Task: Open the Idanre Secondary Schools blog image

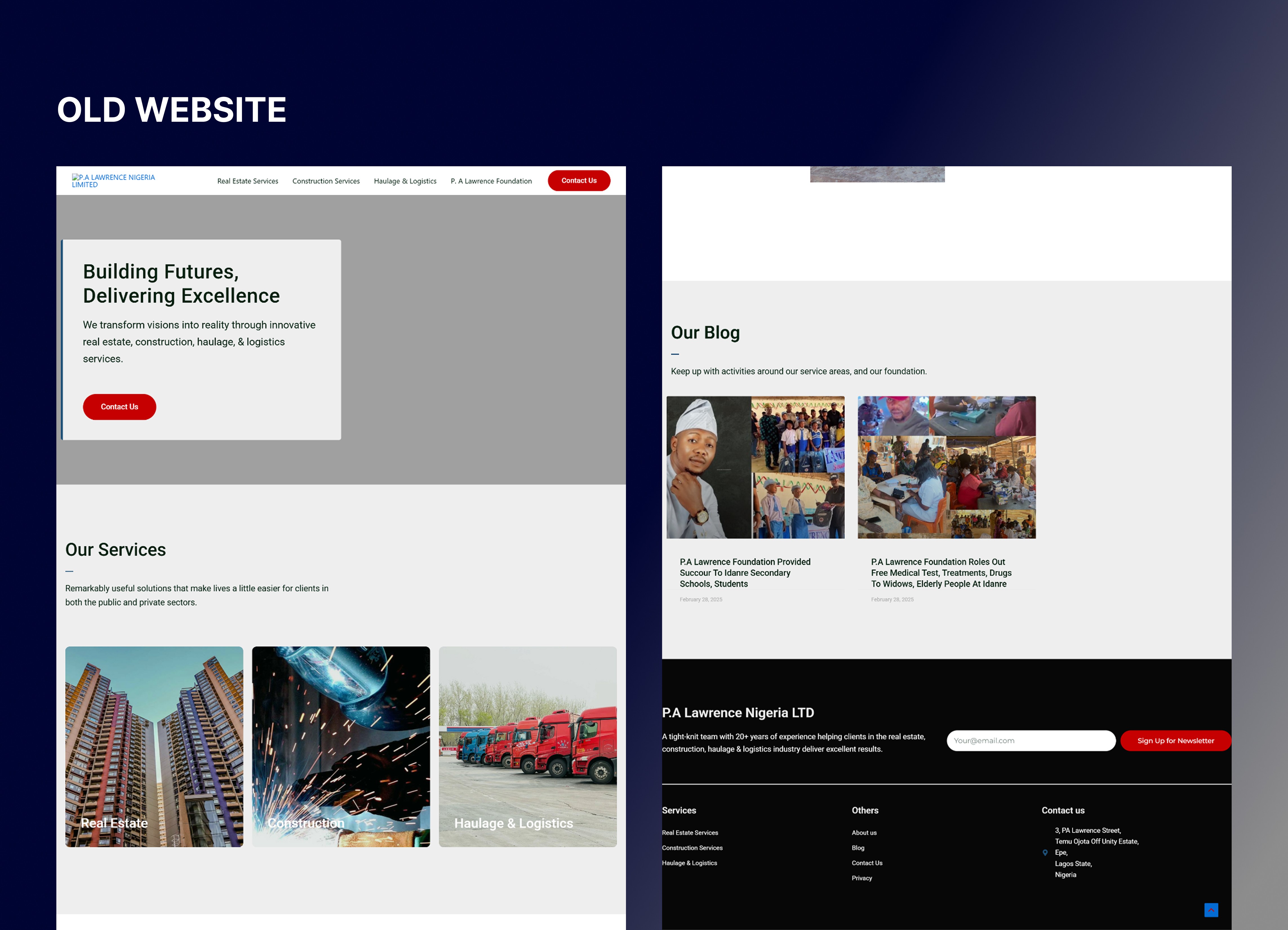Action: pos(755,467)
